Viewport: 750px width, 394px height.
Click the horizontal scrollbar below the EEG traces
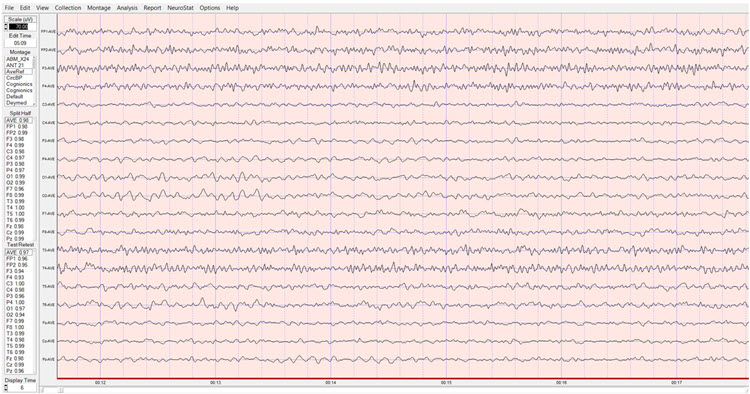[395, 390]
